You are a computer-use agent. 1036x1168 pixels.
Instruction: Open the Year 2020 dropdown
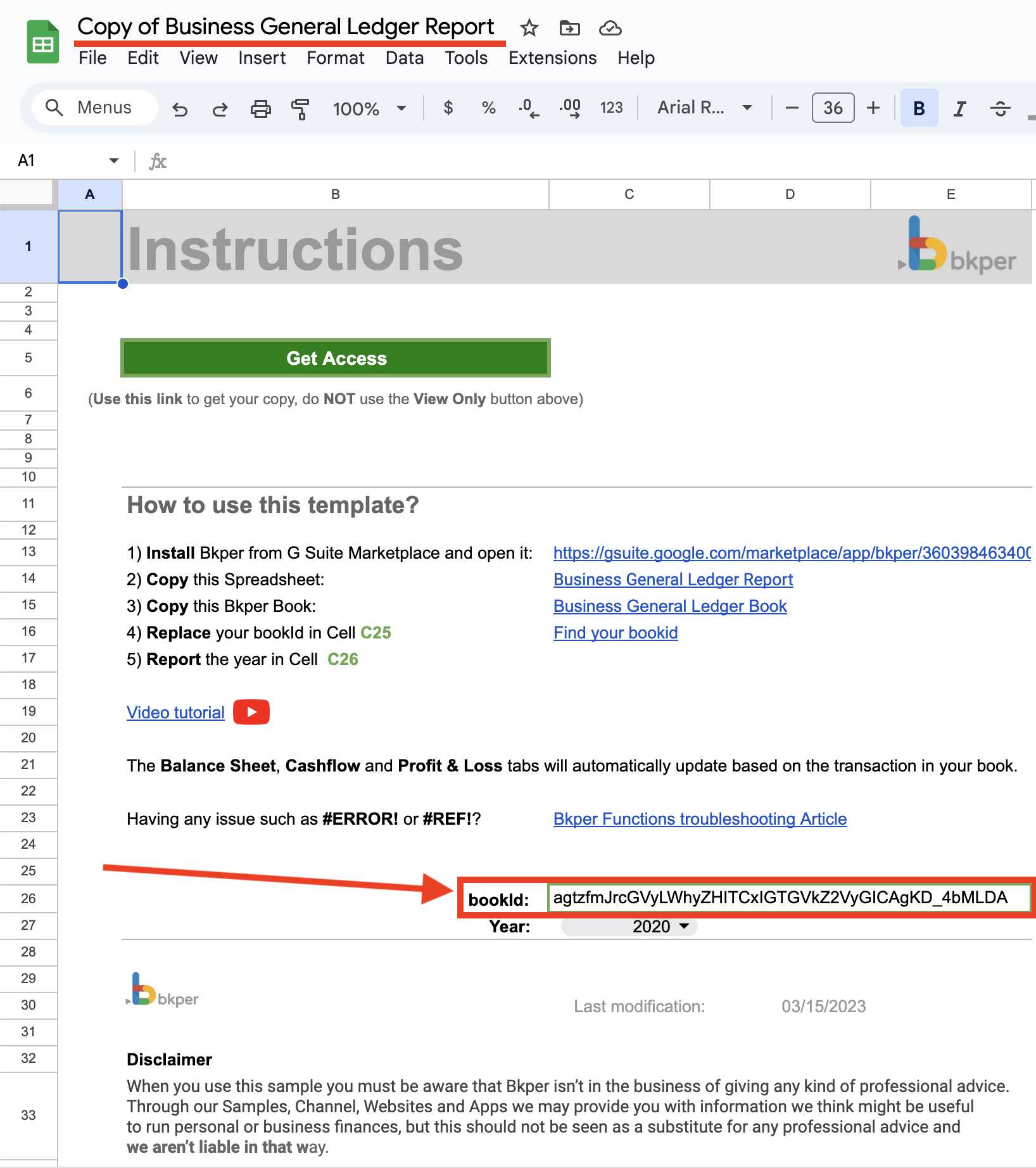[x=683, y=926]
